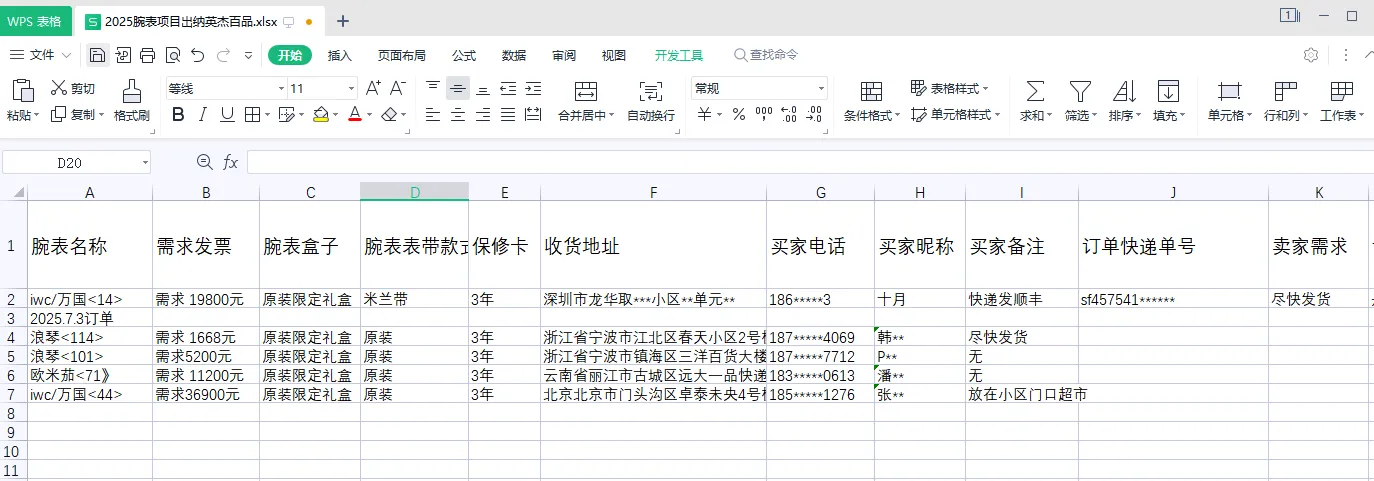Toggle Italic formatting
Screen dimensions: 1374x481
204,115
